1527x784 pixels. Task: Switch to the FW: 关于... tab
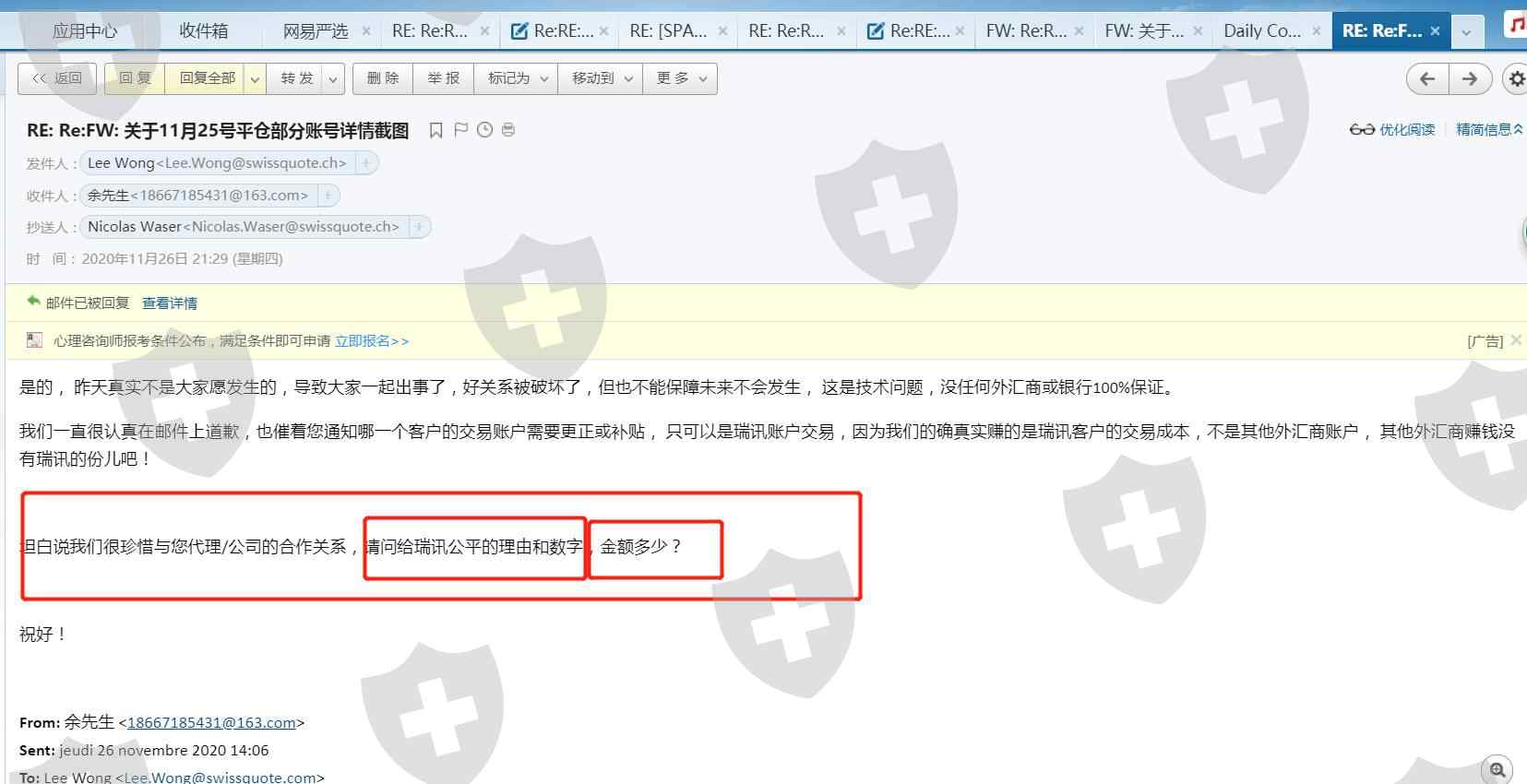click(1144, 31)
